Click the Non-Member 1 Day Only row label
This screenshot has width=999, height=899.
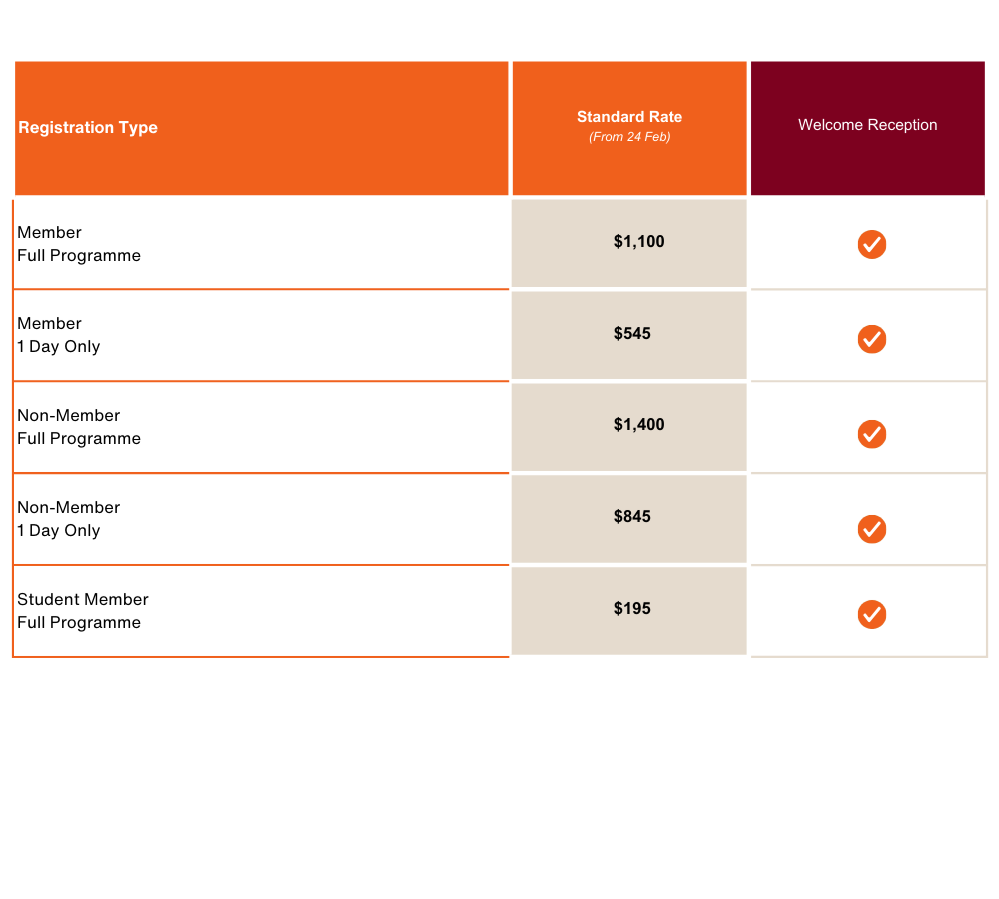pyautogui.click(x=68, y=519)
